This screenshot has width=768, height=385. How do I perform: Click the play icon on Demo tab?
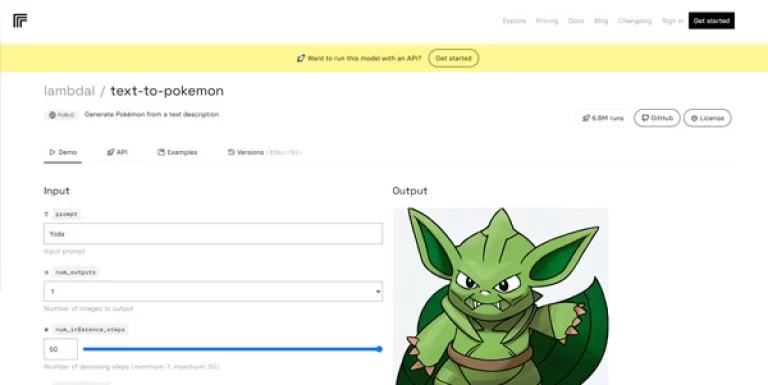pyautogui.click(x=52, y=152)
